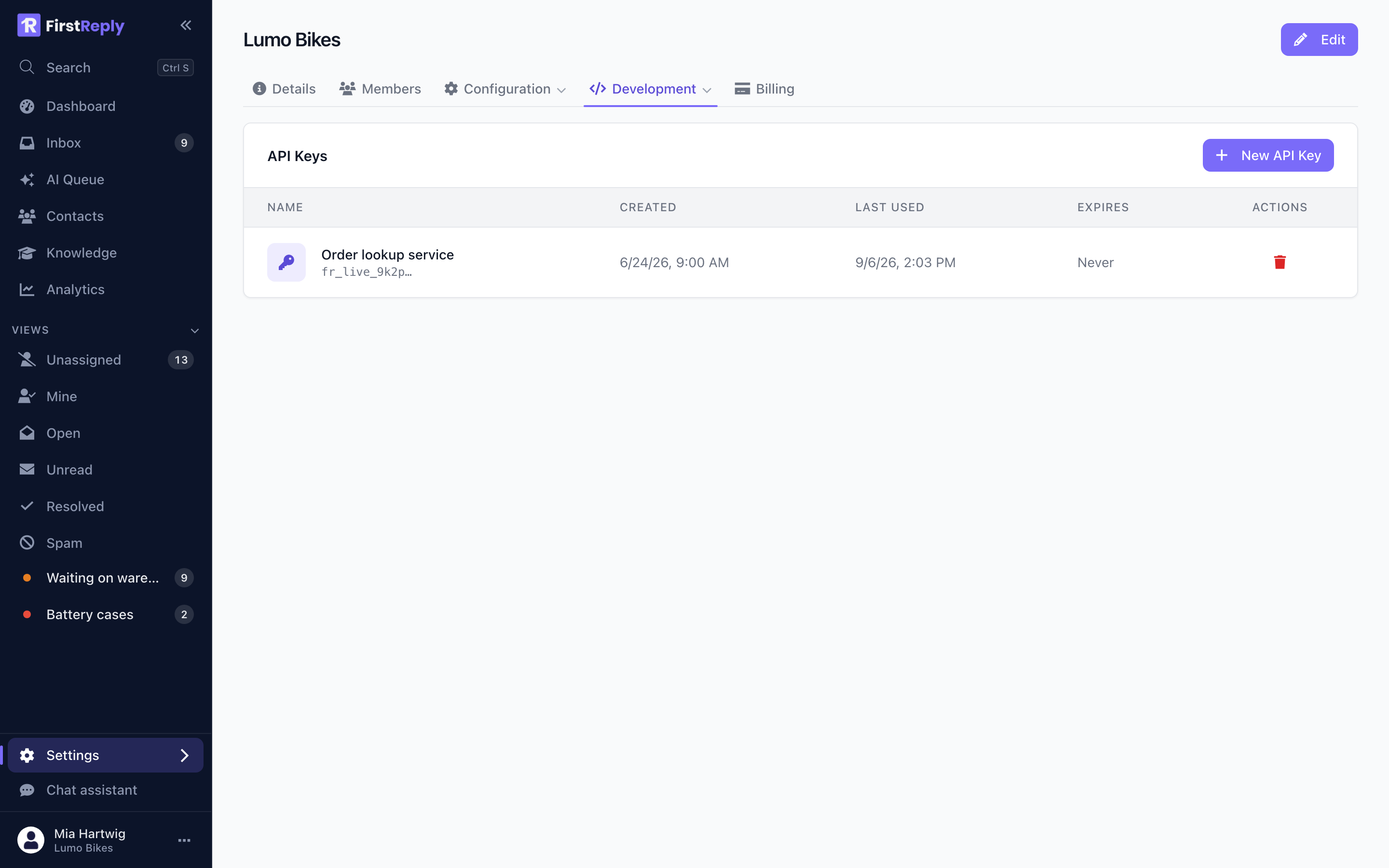Click the Never expires value
1389x868 pixels.
pyautogui.click(x=1096, y=262)
